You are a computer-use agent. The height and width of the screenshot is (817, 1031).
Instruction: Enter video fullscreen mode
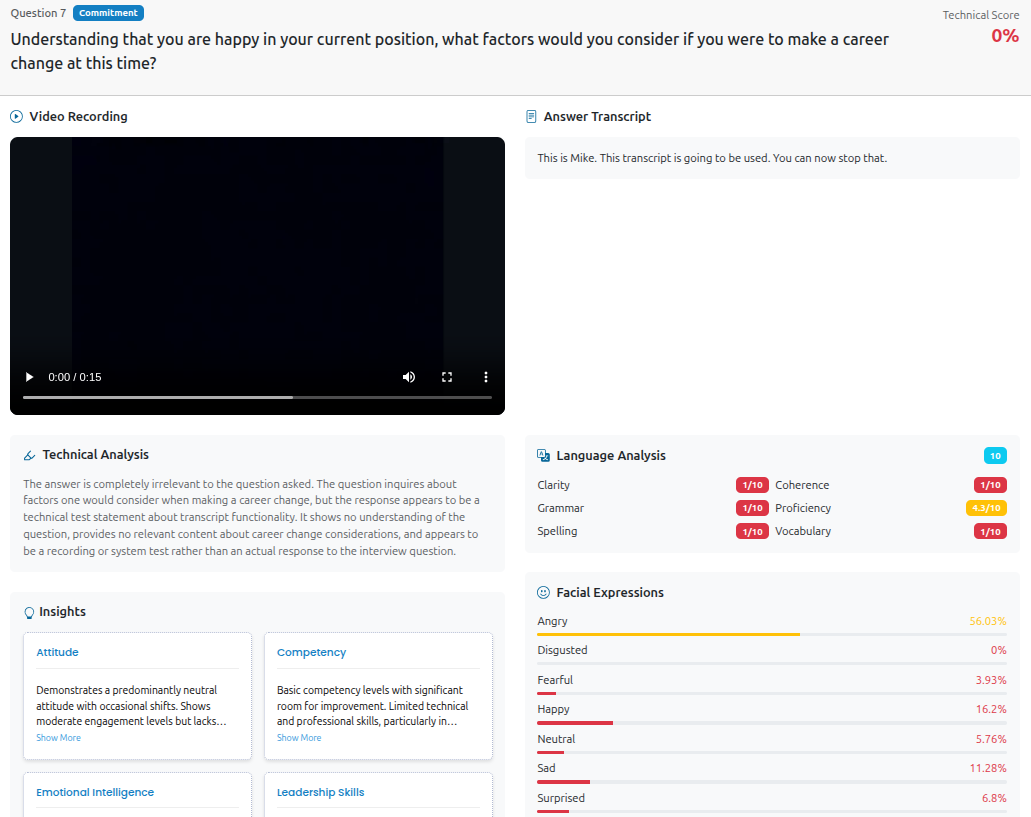click(x=447, y=377)
